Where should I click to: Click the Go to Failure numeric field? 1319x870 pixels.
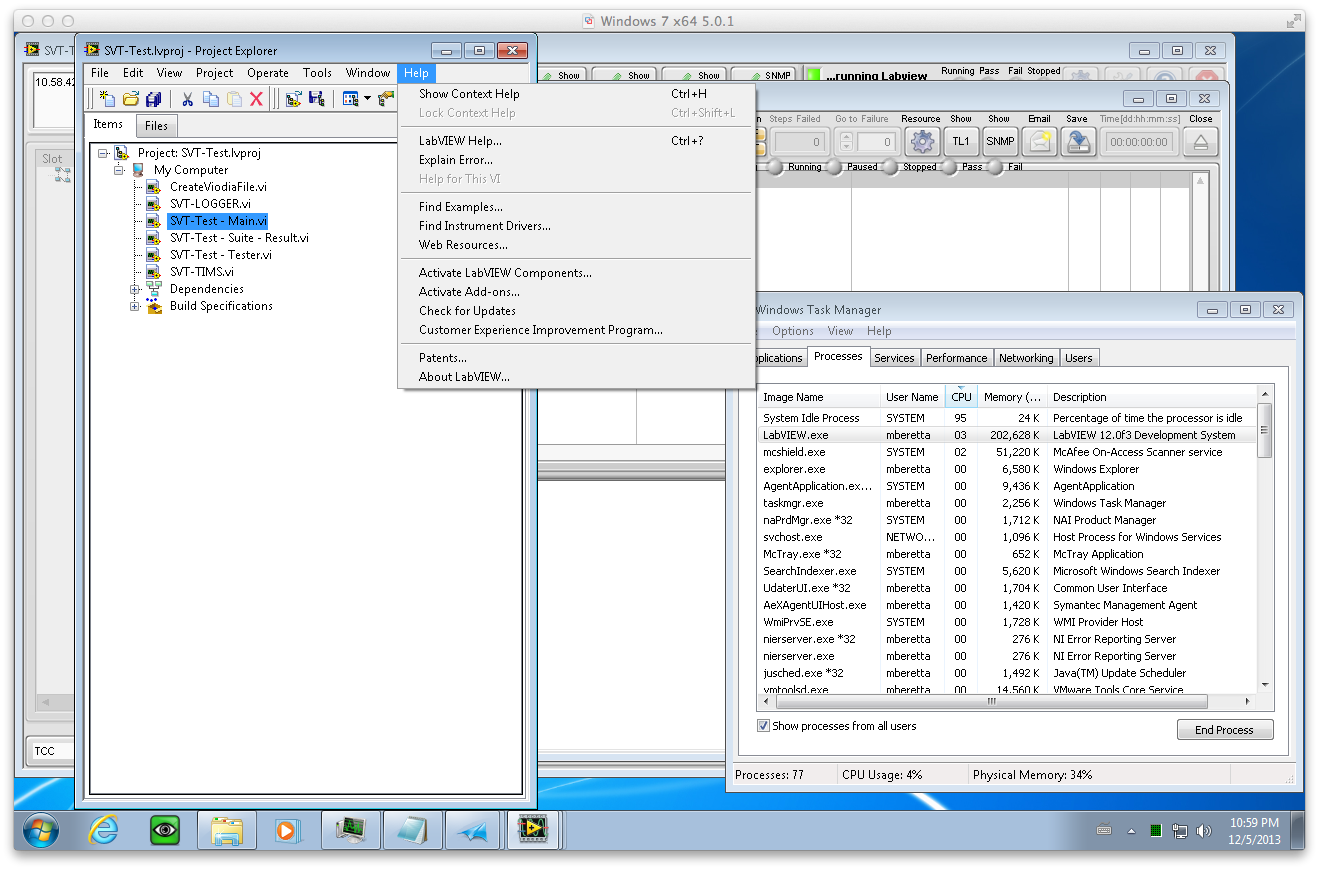coord(877,142)
